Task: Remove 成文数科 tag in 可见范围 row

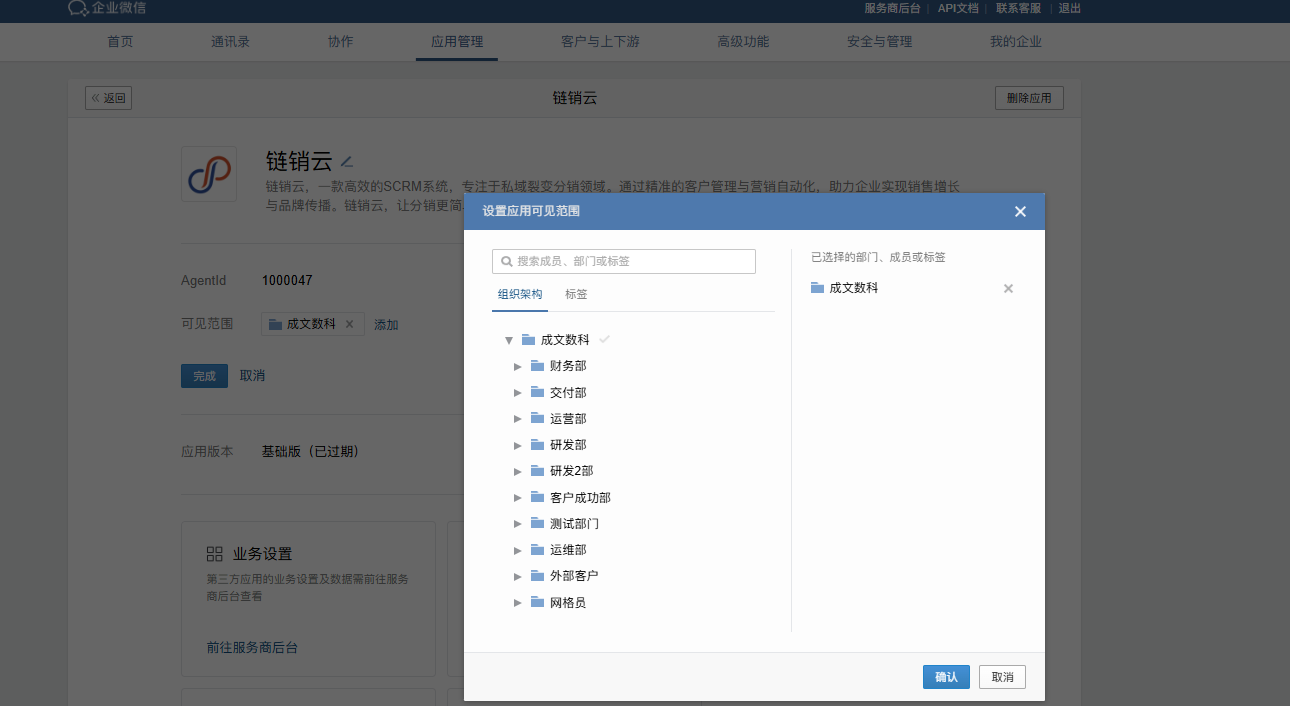Action: pyautogui.click(x=349, y=324)
